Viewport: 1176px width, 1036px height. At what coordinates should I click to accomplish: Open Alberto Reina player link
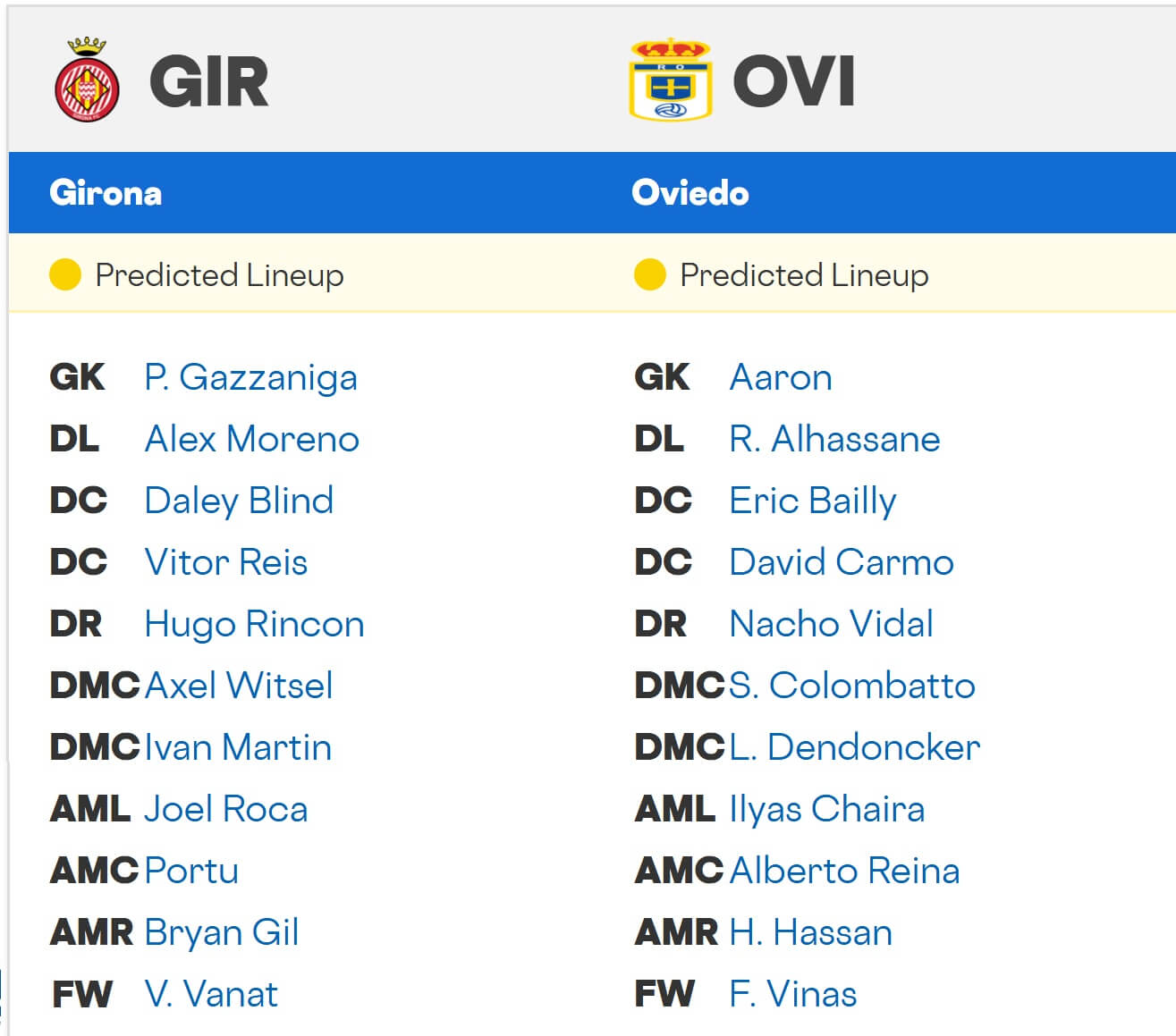click(844, 871)
